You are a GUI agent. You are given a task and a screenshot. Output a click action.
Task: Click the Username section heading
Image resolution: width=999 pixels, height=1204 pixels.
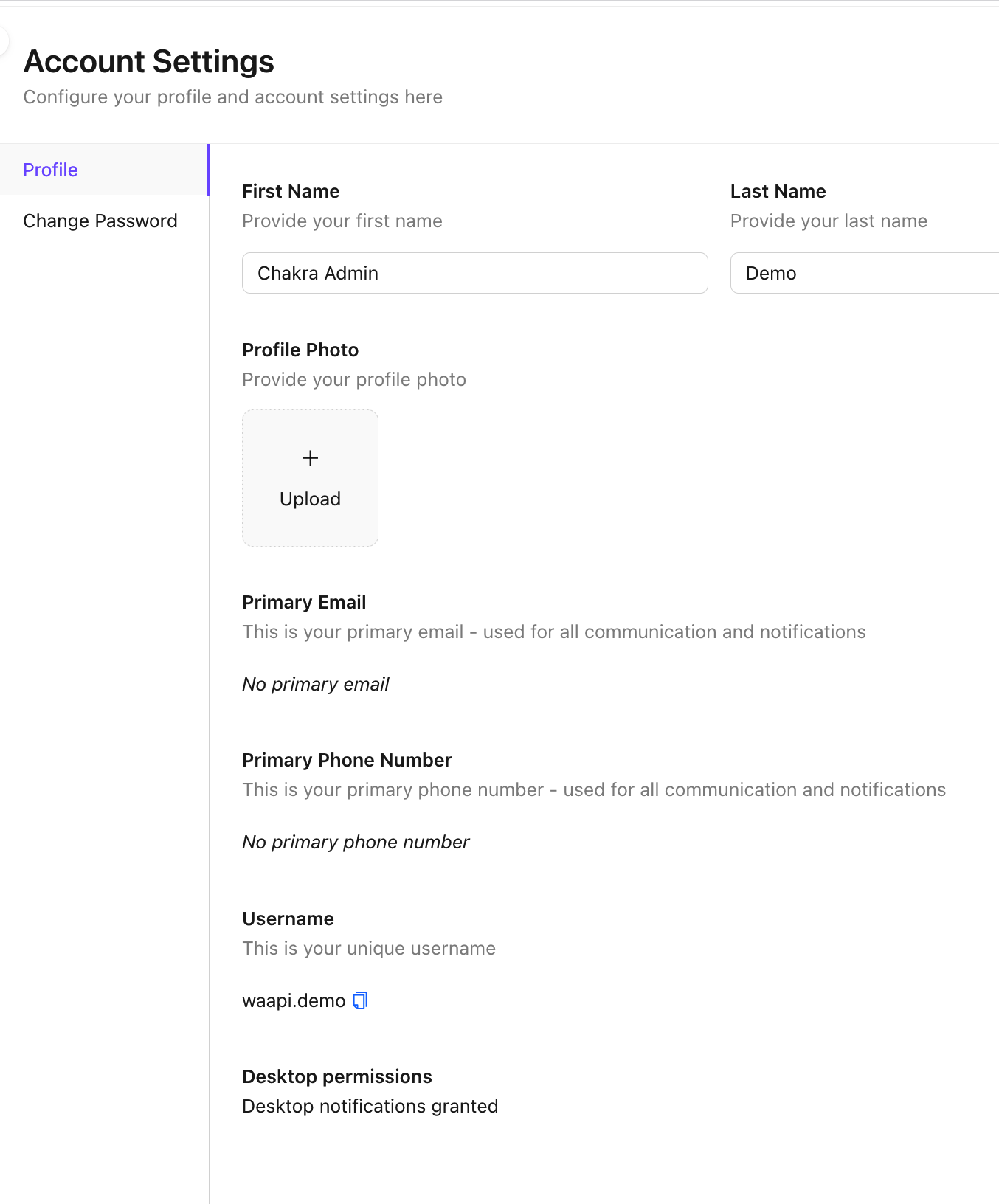click(288, 918)
